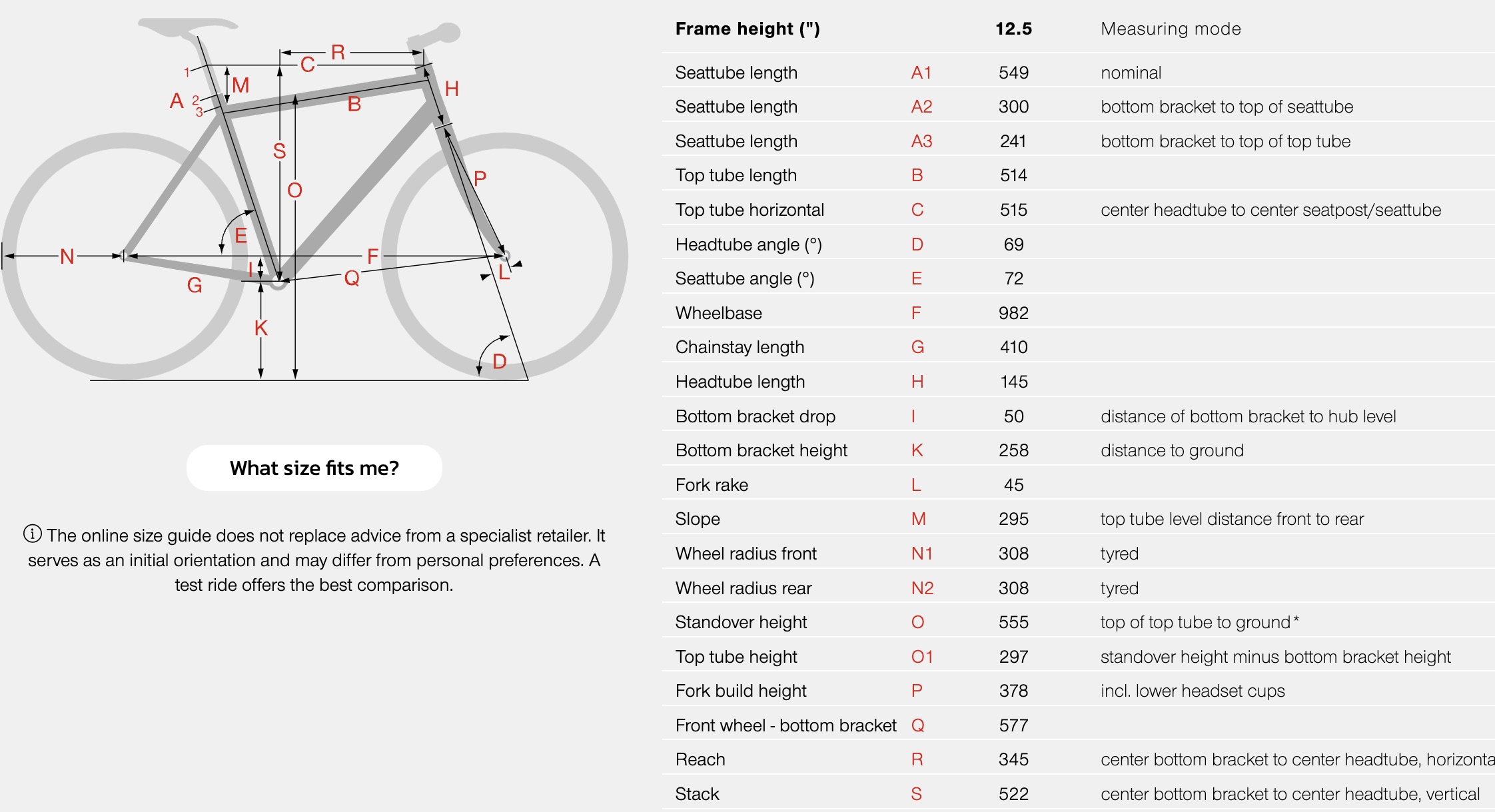Click the red K label on the bike diagram
1495x812 pixels.
260,328
